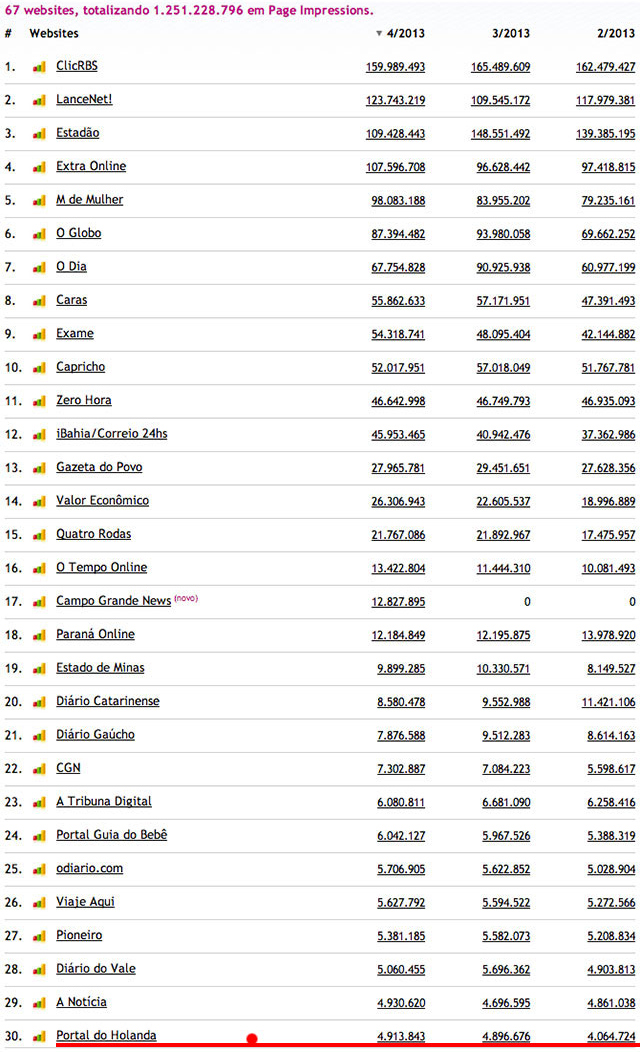This screenshot has width=640, height=1052.
Task: Select the bar chart icon for Exame
Action: (39, 334)
